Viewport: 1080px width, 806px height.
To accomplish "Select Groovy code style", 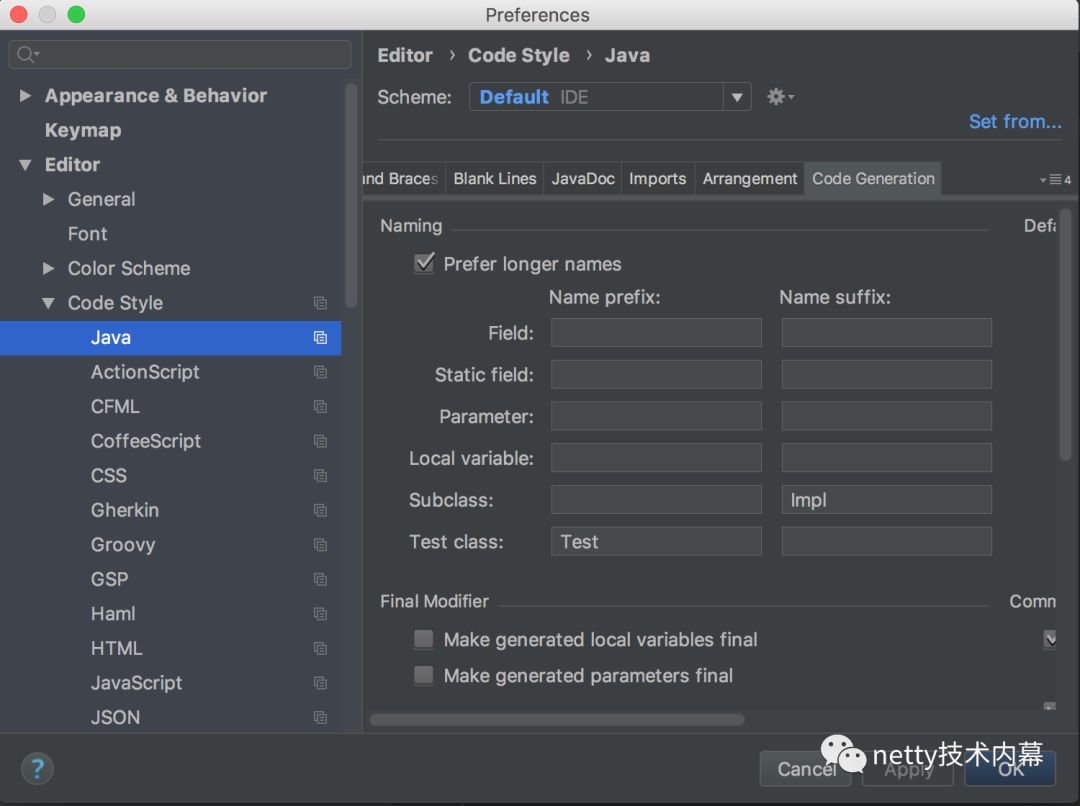I will pyautogui.click(x=171, y=544).
